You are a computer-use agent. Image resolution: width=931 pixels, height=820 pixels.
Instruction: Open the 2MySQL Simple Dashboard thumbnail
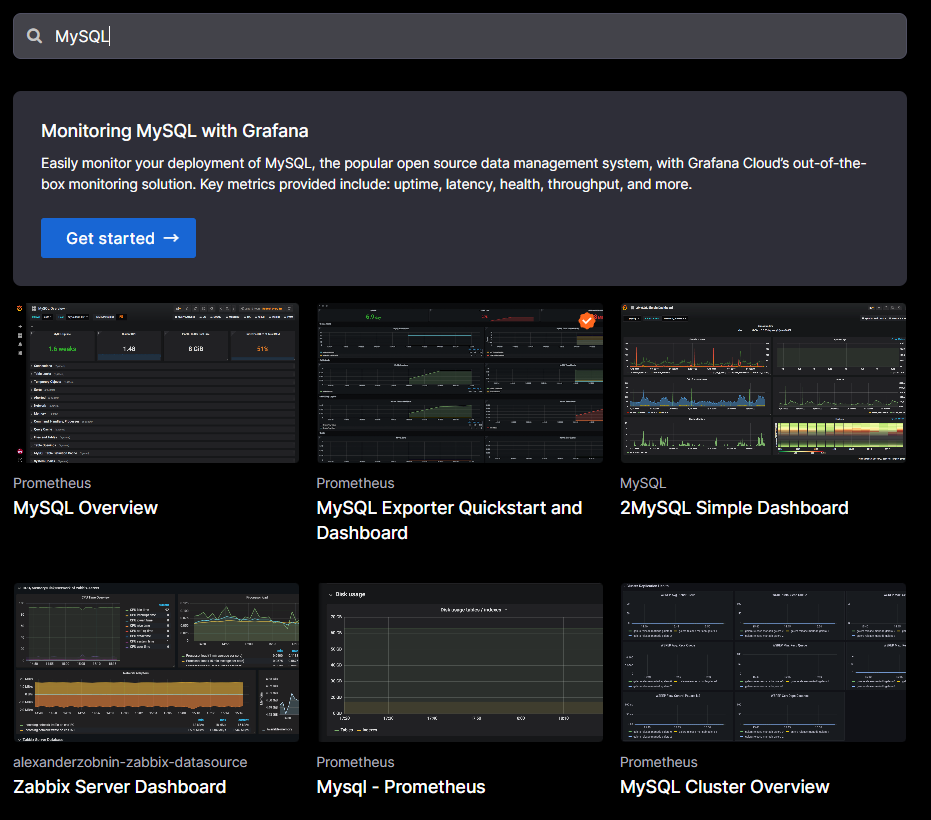pos(763,383)
